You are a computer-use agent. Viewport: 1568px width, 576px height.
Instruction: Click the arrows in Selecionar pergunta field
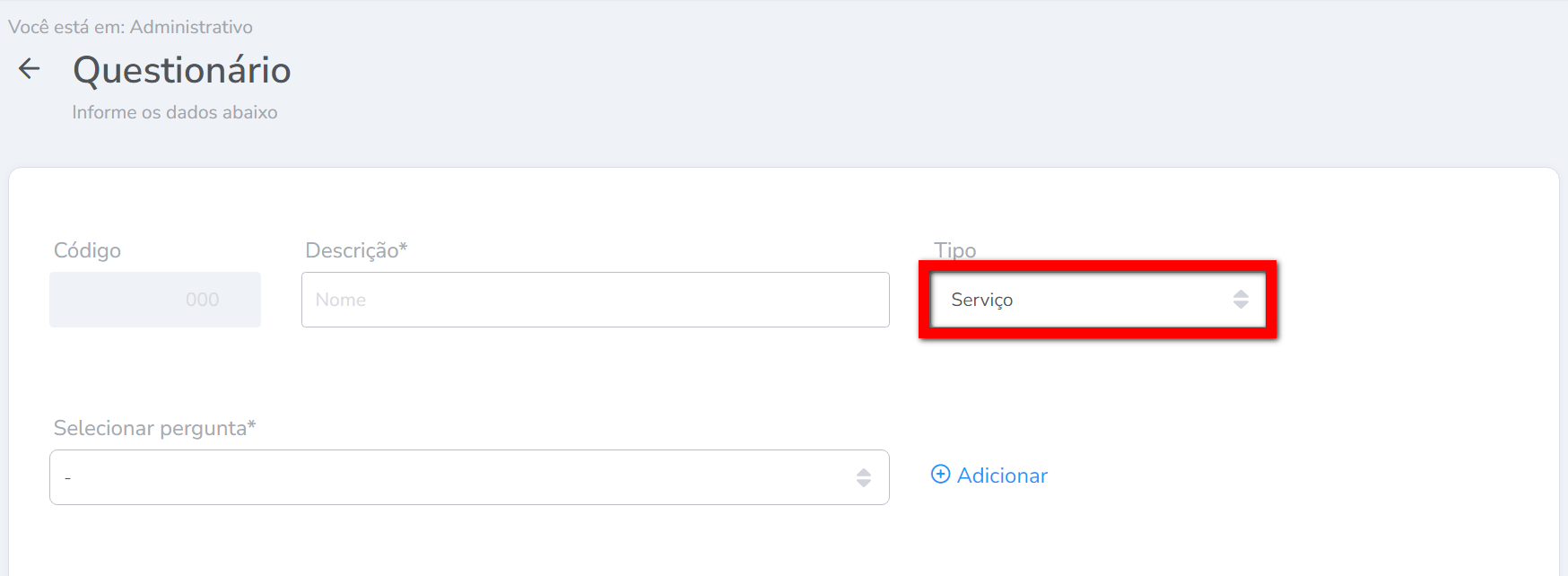pyautogui.click(x=863, y=477)
